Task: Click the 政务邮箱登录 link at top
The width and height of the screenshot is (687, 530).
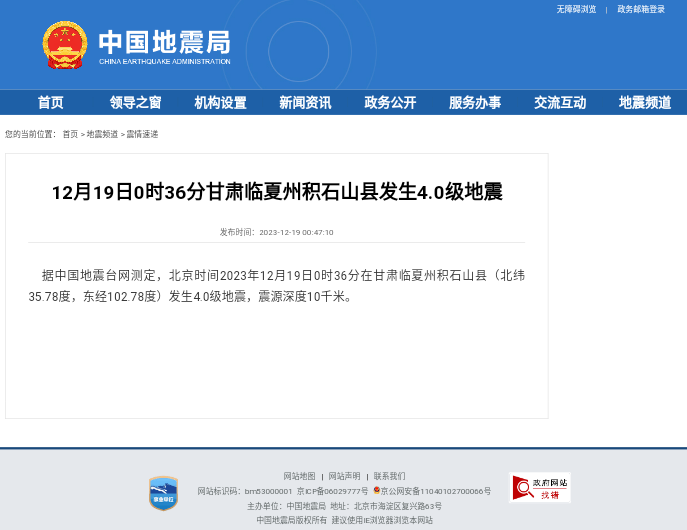Action: coord(641,9)
